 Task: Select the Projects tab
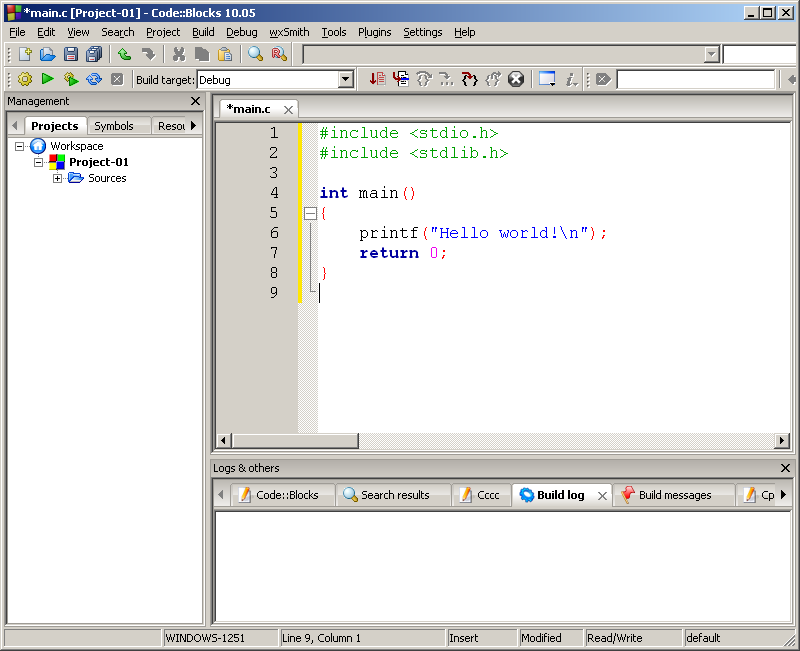(x=55, y=126)
